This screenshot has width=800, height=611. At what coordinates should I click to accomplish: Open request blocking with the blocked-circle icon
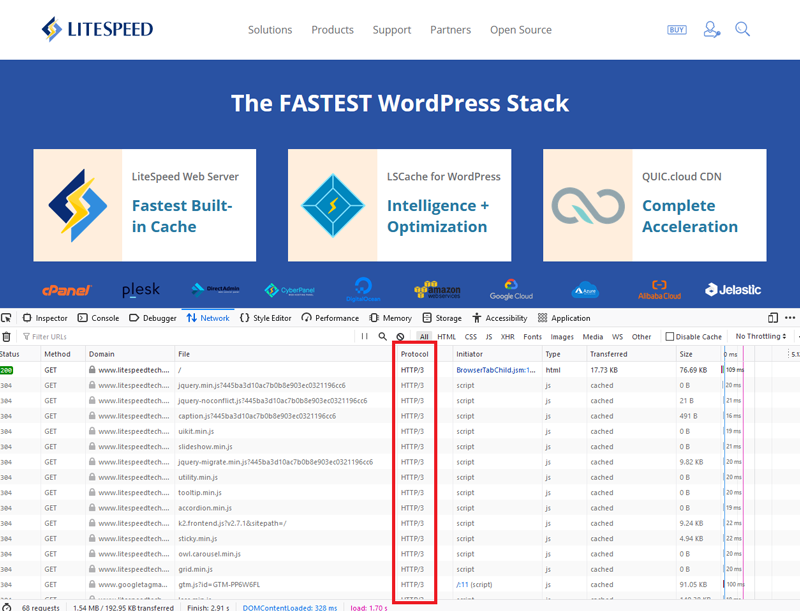400,337
